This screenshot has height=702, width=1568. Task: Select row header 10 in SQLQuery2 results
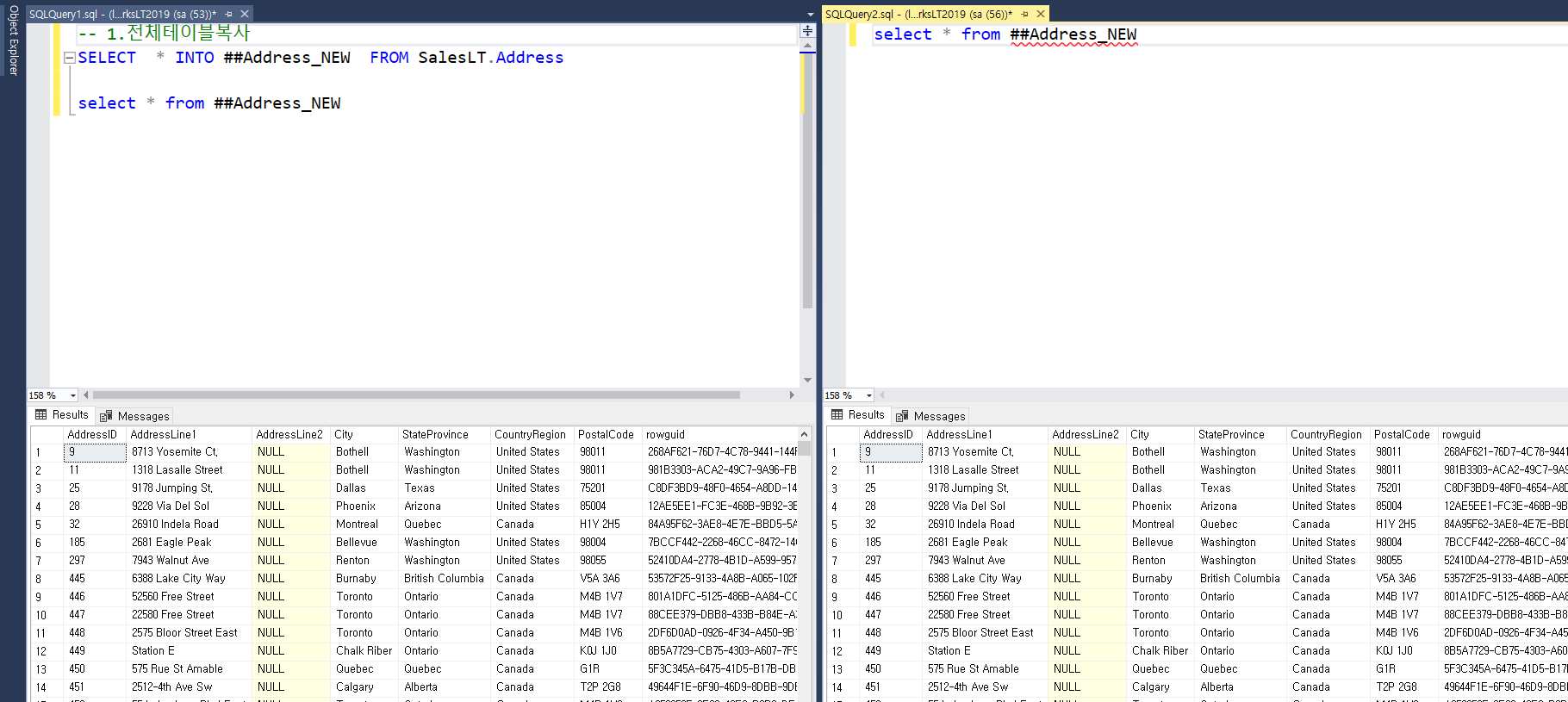click(843, 615)
